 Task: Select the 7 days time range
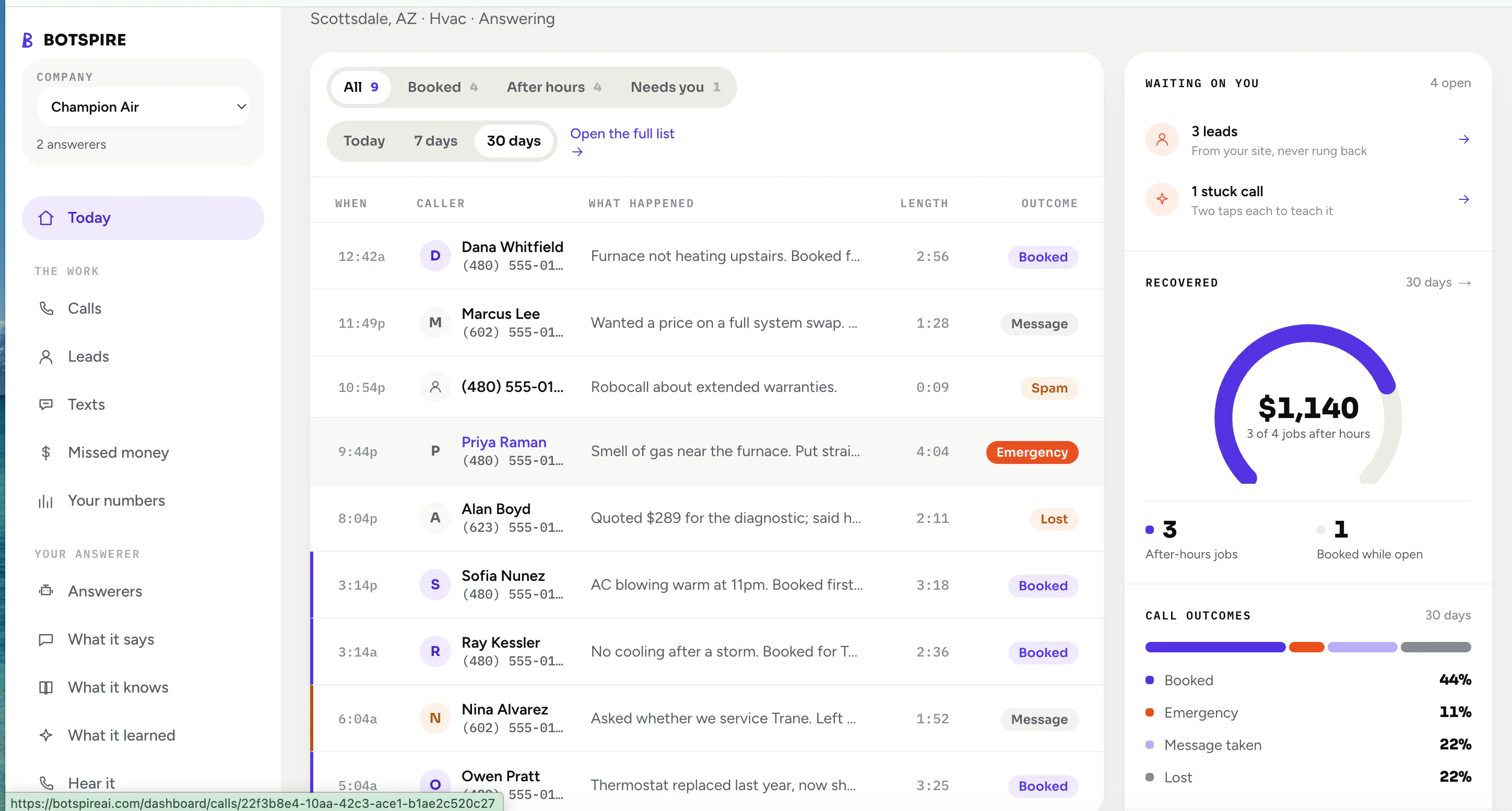[435, 141]
